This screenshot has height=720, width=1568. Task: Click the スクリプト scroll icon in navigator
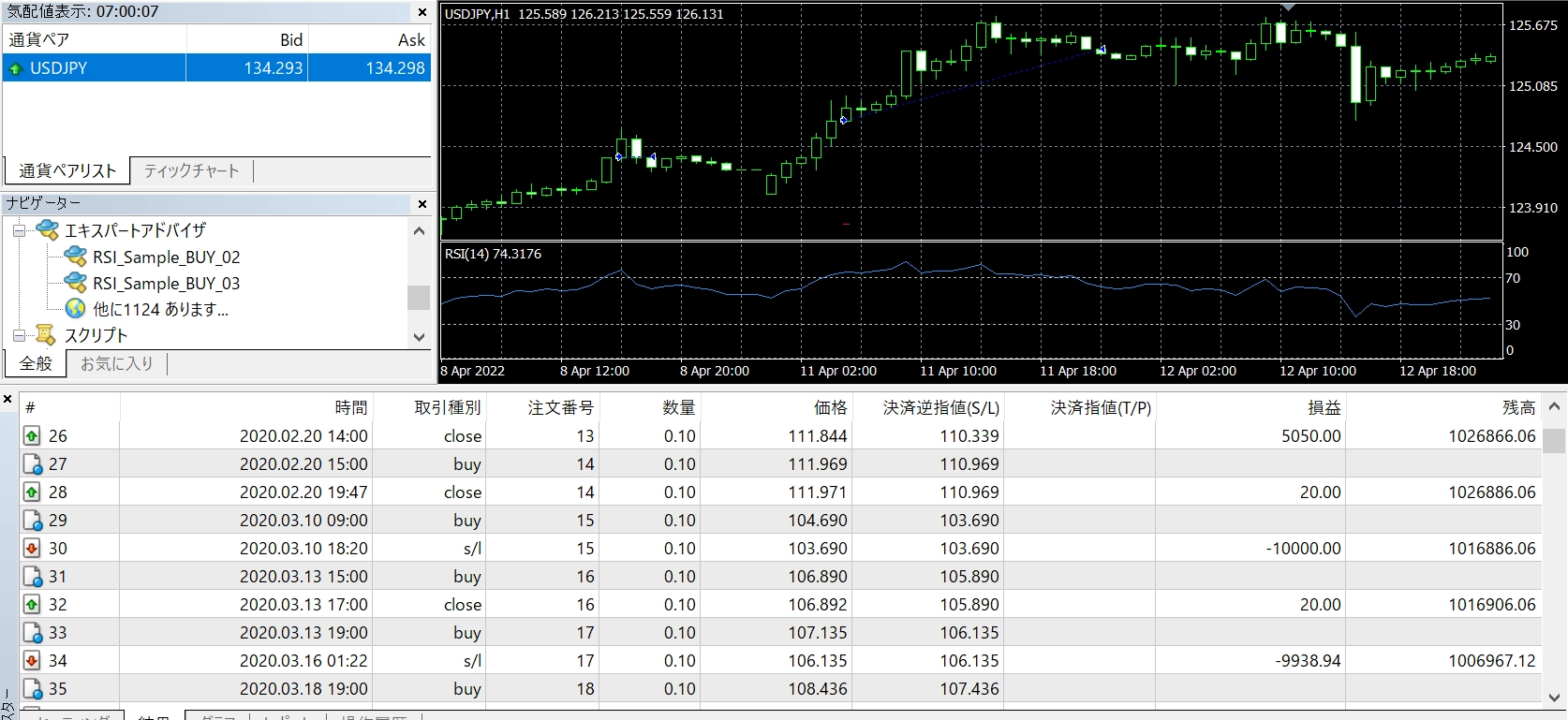coord(46,335)
